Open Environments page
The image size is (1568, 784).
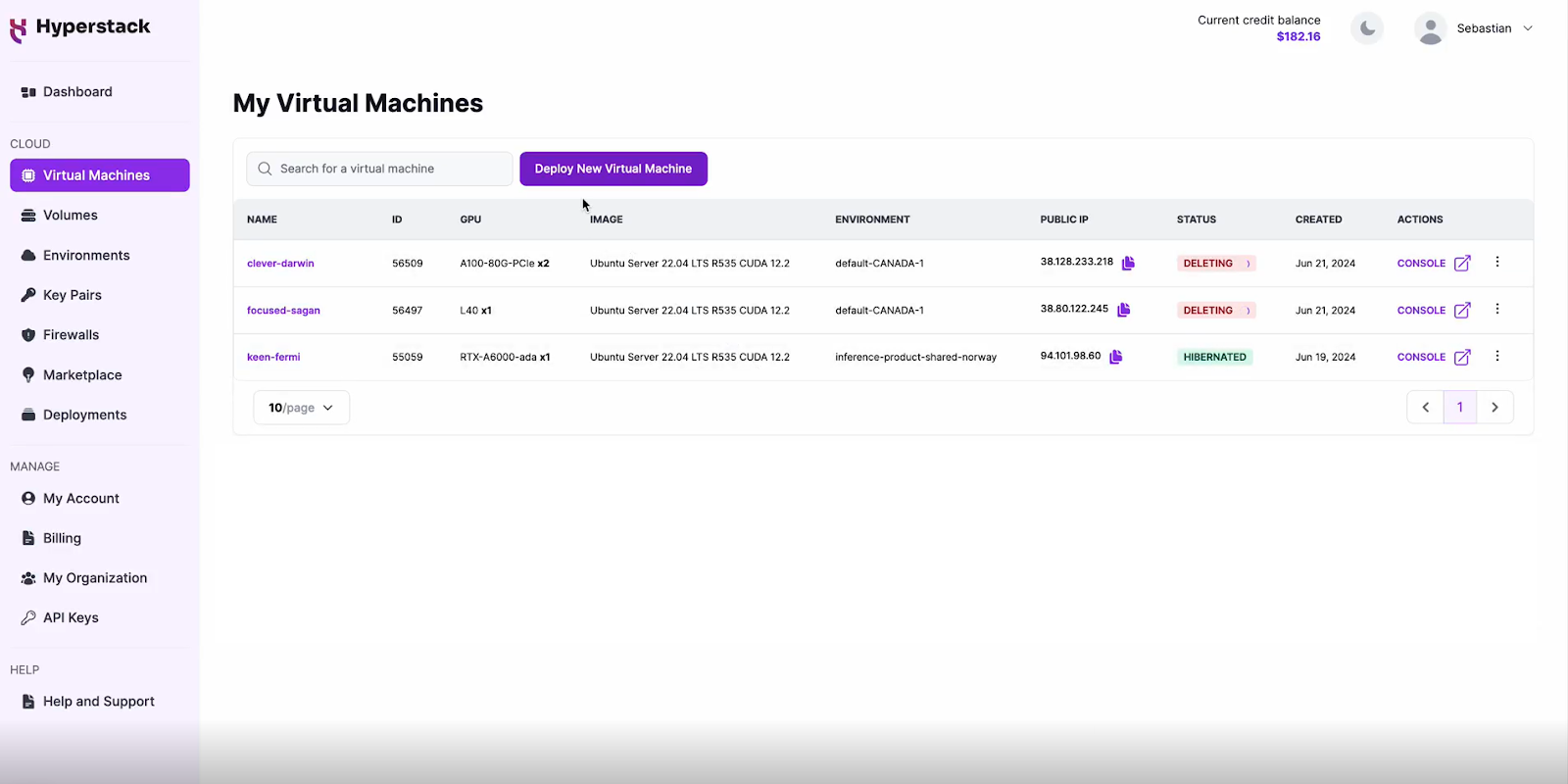(99, 256)
